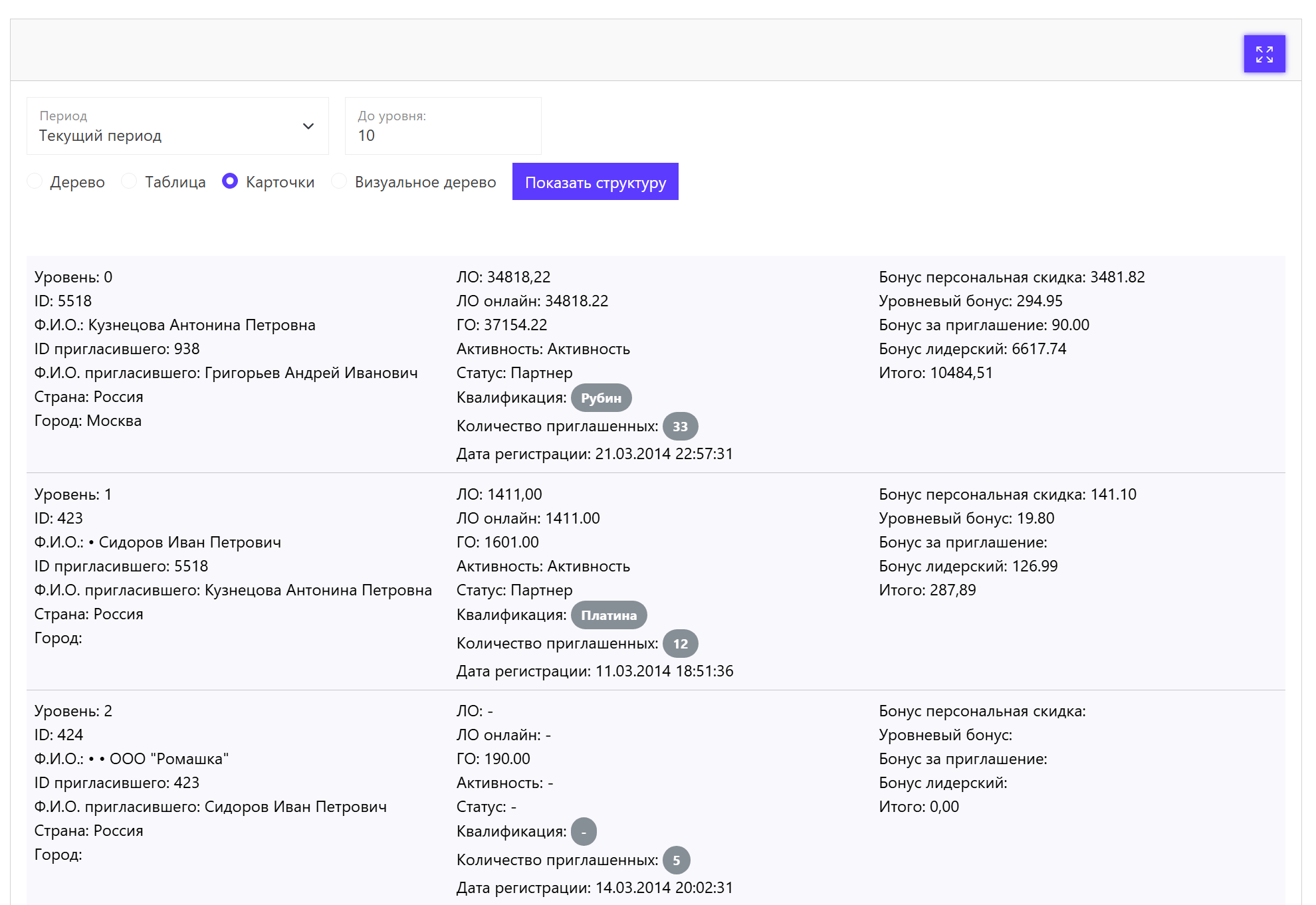Click the Рубин qualification badge
Screen dimensions: 1316x905
point(601,398)
